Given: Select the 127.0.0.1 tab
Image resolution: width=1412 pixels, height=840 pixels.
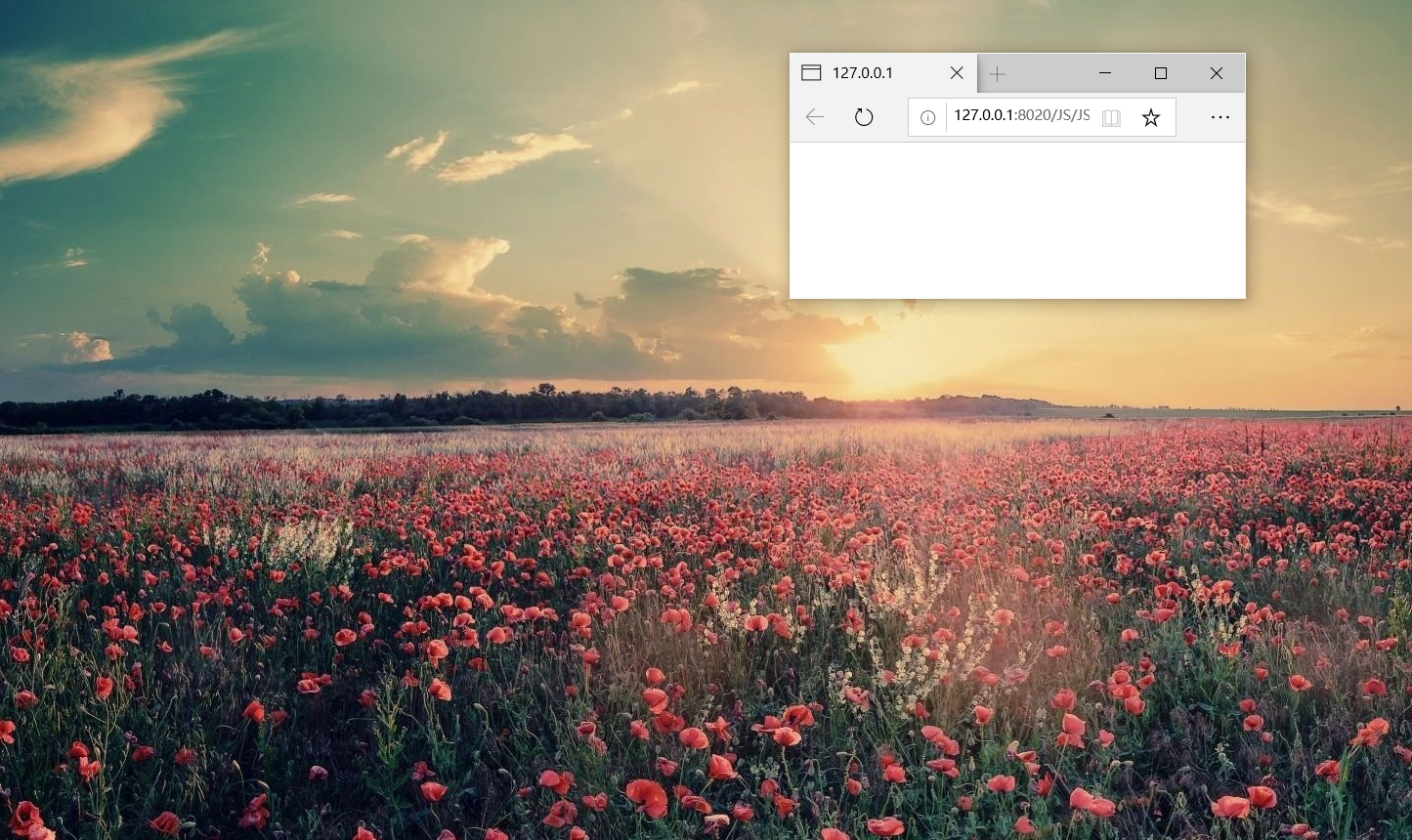Looking at the screenshot, I should 883,73.
